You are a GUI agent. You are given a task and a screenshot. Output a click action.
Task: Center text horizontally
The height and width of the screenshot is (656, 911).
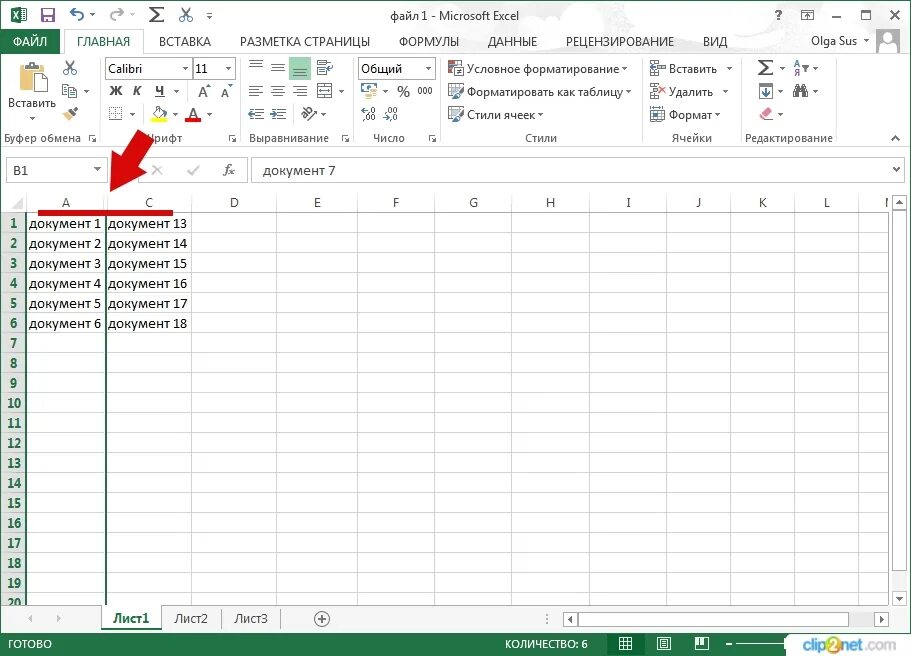coord(278,91)
